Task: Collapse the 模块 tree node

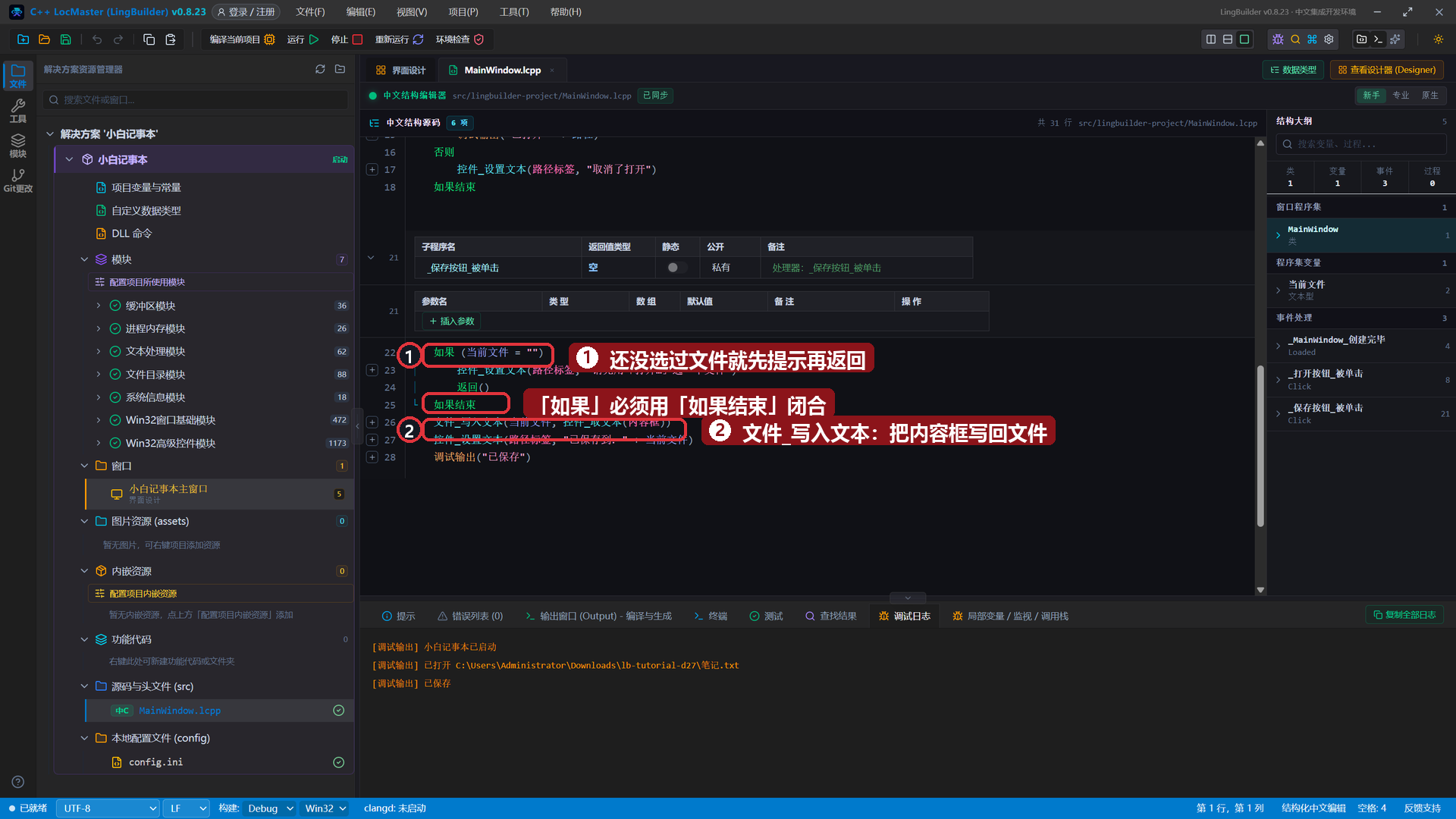Action: [x=84, y=259]
